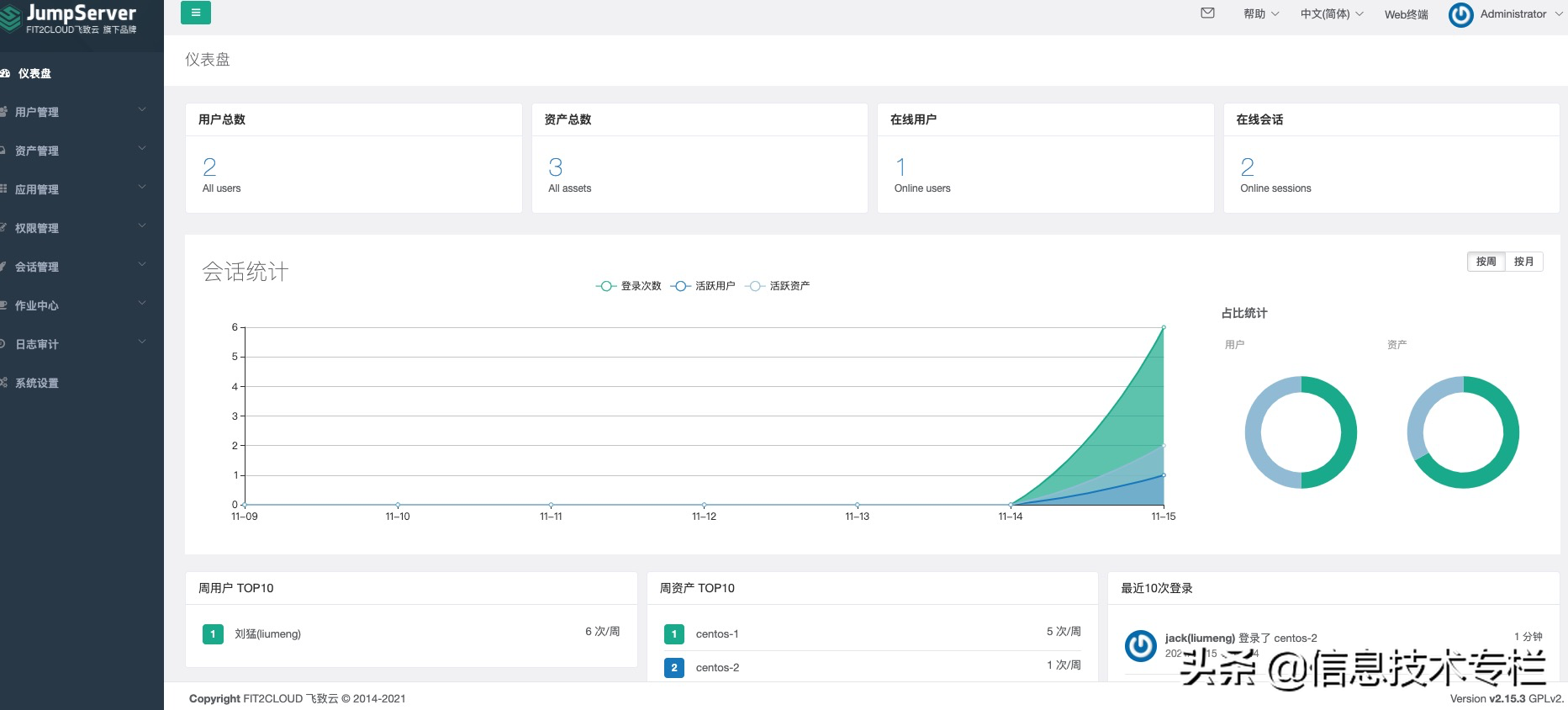Click the online users count 1

(900, 167)
